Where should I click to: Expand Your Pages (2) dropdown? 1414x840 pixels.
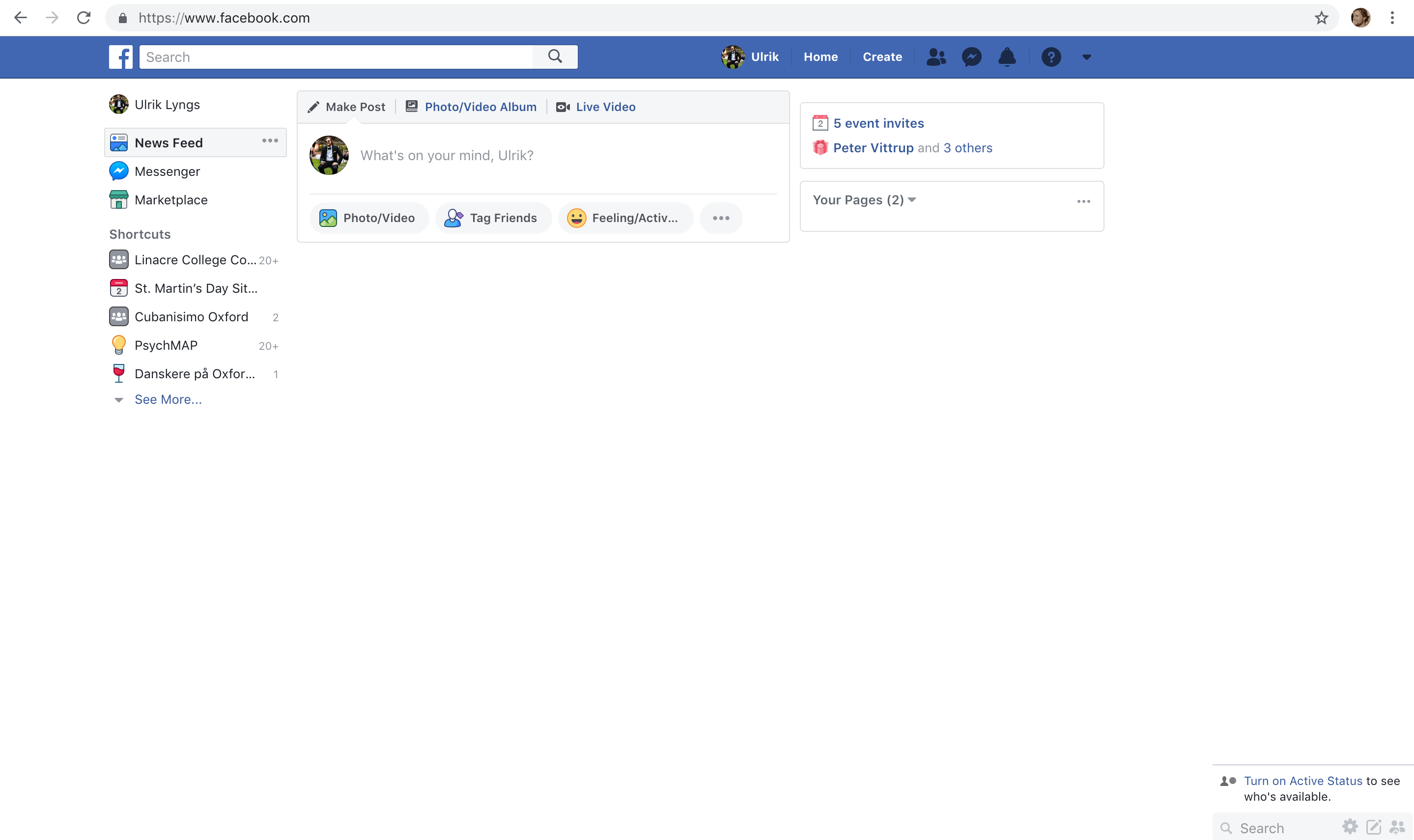pyautogui.click(x=864, y=200)
